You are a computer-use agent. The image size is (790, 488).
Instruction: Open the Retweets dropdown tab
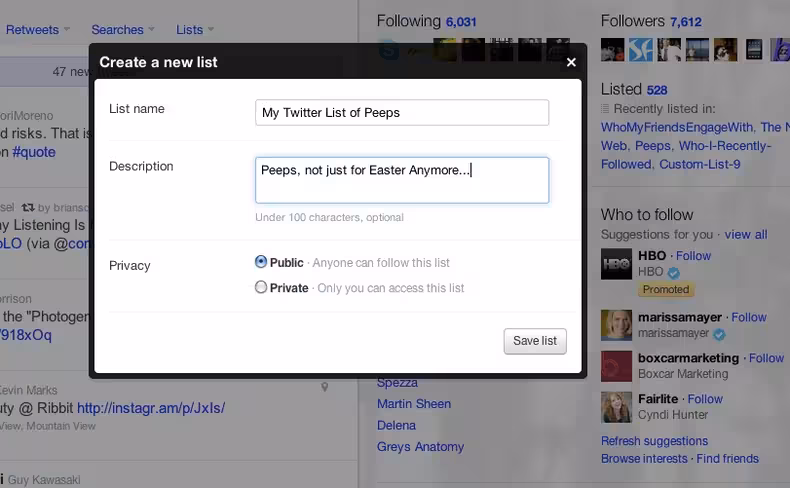point(38,30)
